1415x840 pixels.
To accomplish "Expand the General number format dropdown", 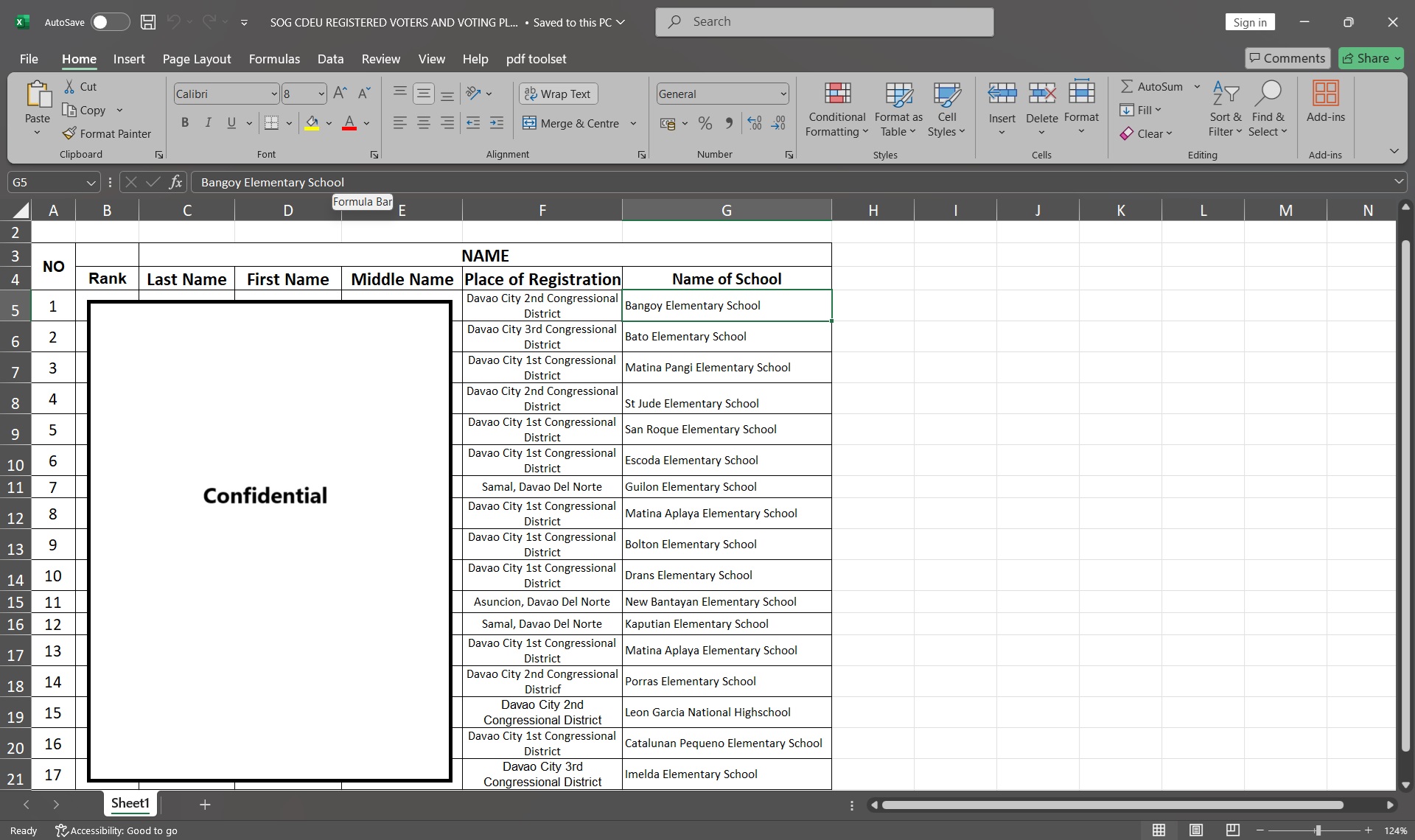I will [x=783, y=94].
